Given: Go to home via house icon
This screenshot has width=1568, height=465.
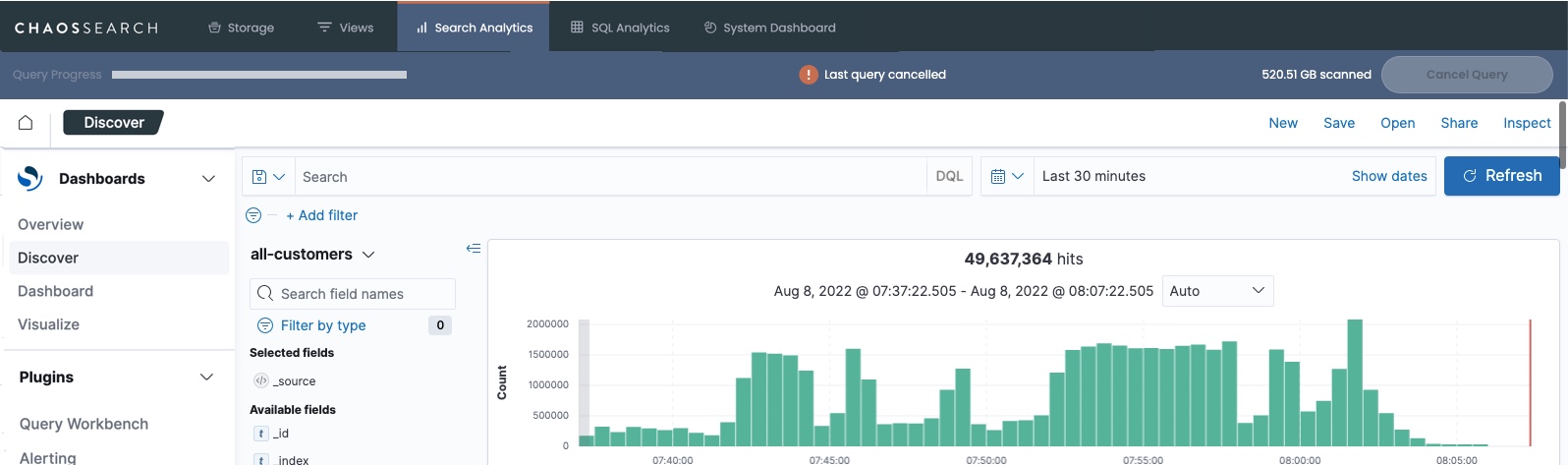Looking at the screenshot, I should click(x=26, y=123).
